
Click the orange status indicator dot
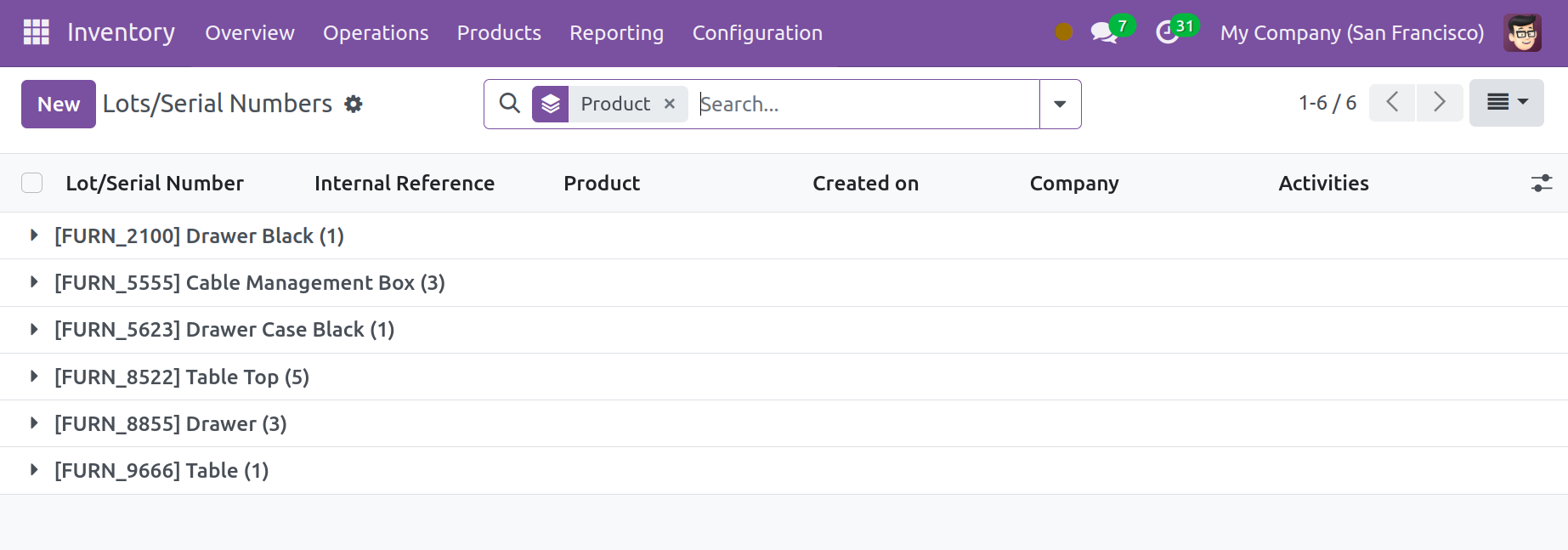pyautogui.click(x=1063, y=32)
